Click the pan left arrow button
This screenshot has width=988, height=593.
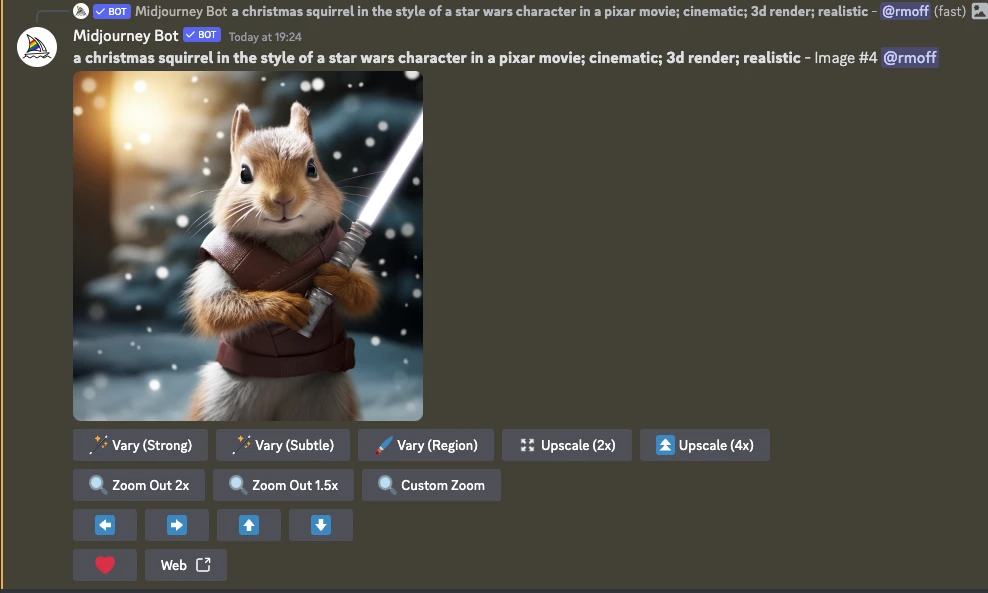(105, 525)
